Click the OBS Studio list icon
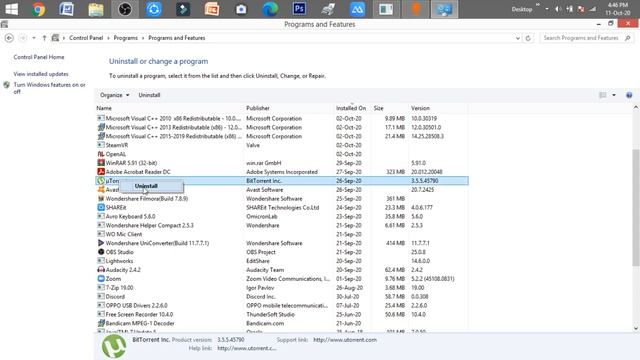The image size is (640, 360). pos(101,252)
